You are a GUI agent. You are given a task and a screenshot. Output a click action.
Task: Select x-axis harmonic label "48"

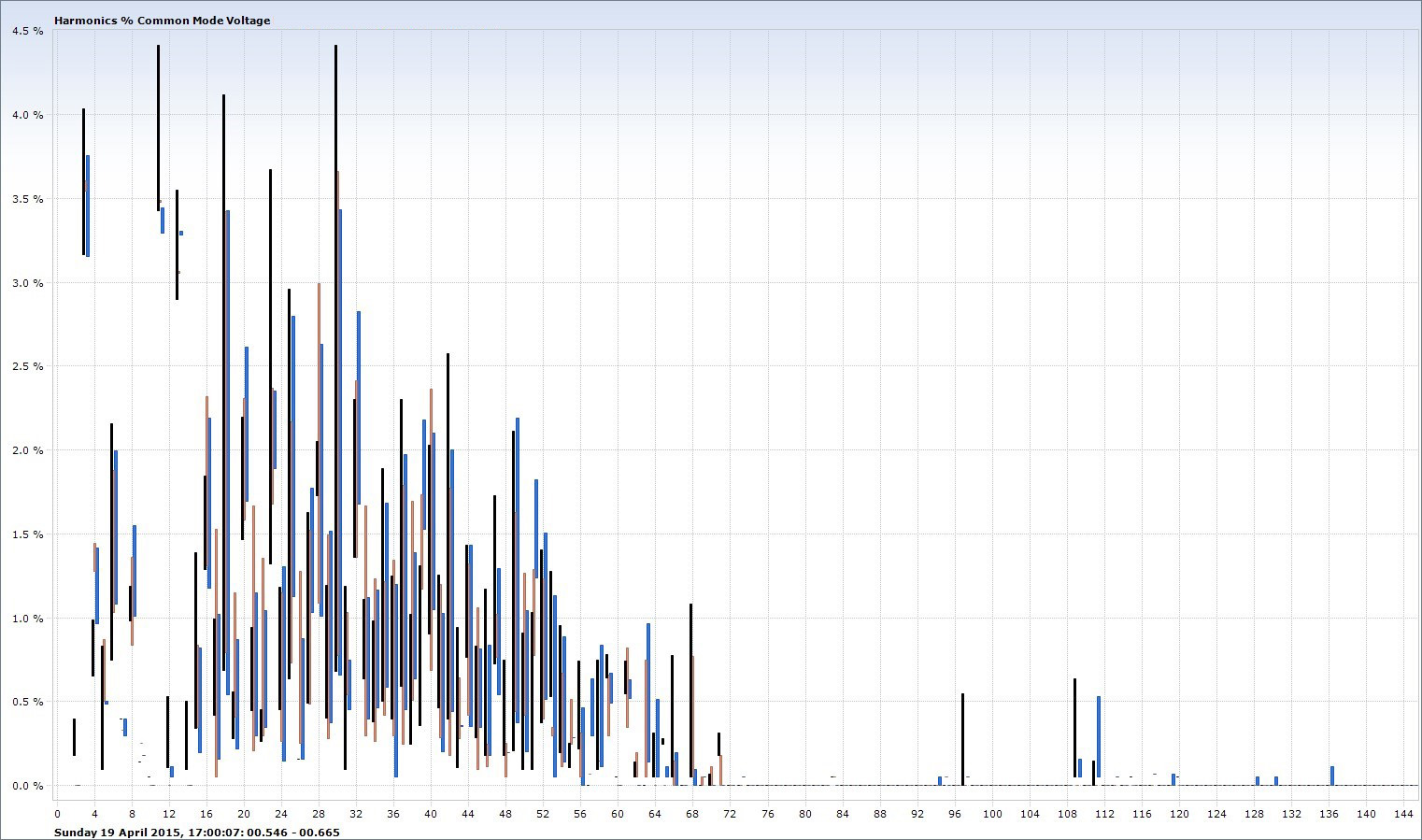pyautogui.click(x=505, y=814)
